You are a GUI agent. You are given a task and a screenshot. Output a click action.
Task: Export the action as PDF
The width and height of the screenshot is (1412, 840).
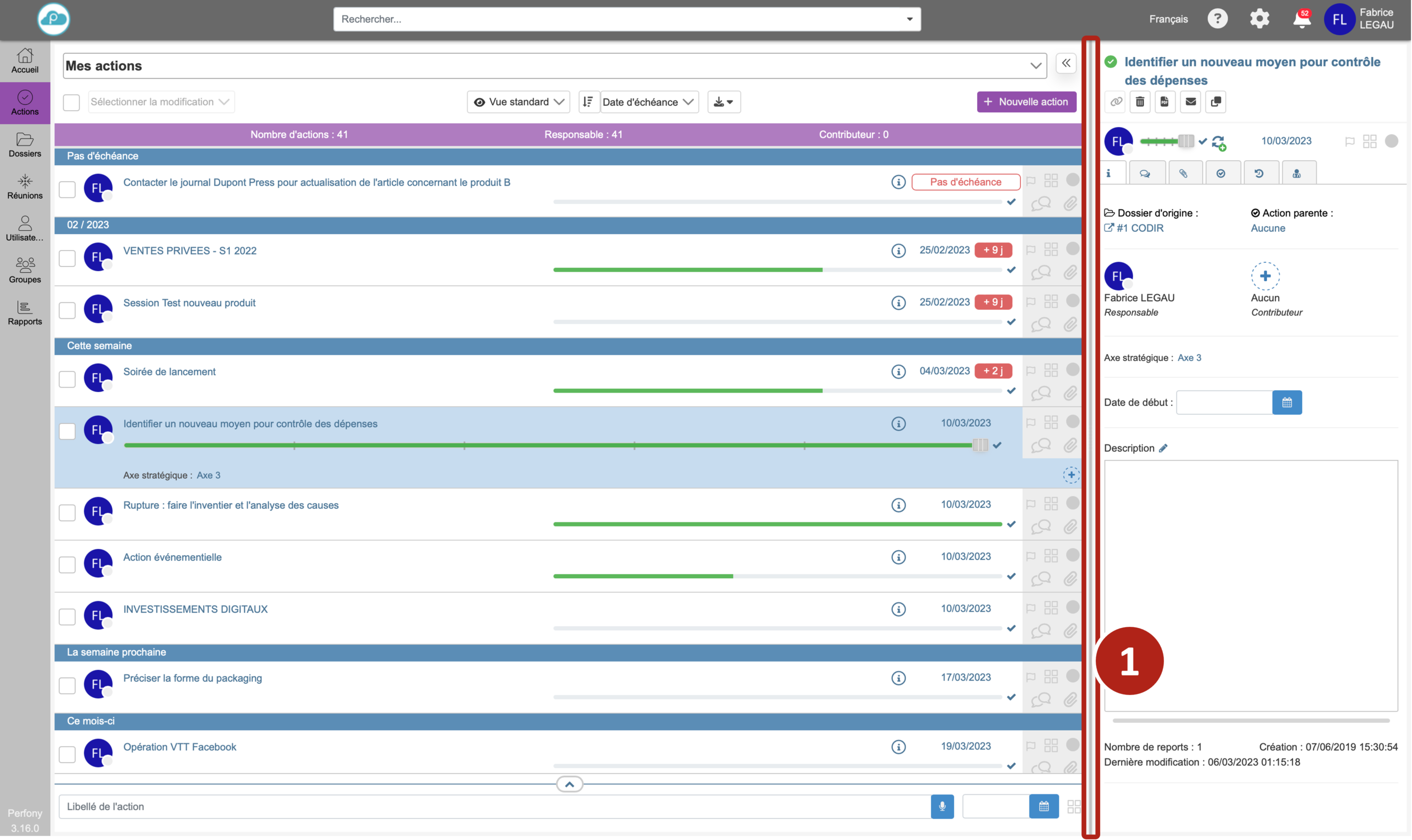coord(1164,102)
